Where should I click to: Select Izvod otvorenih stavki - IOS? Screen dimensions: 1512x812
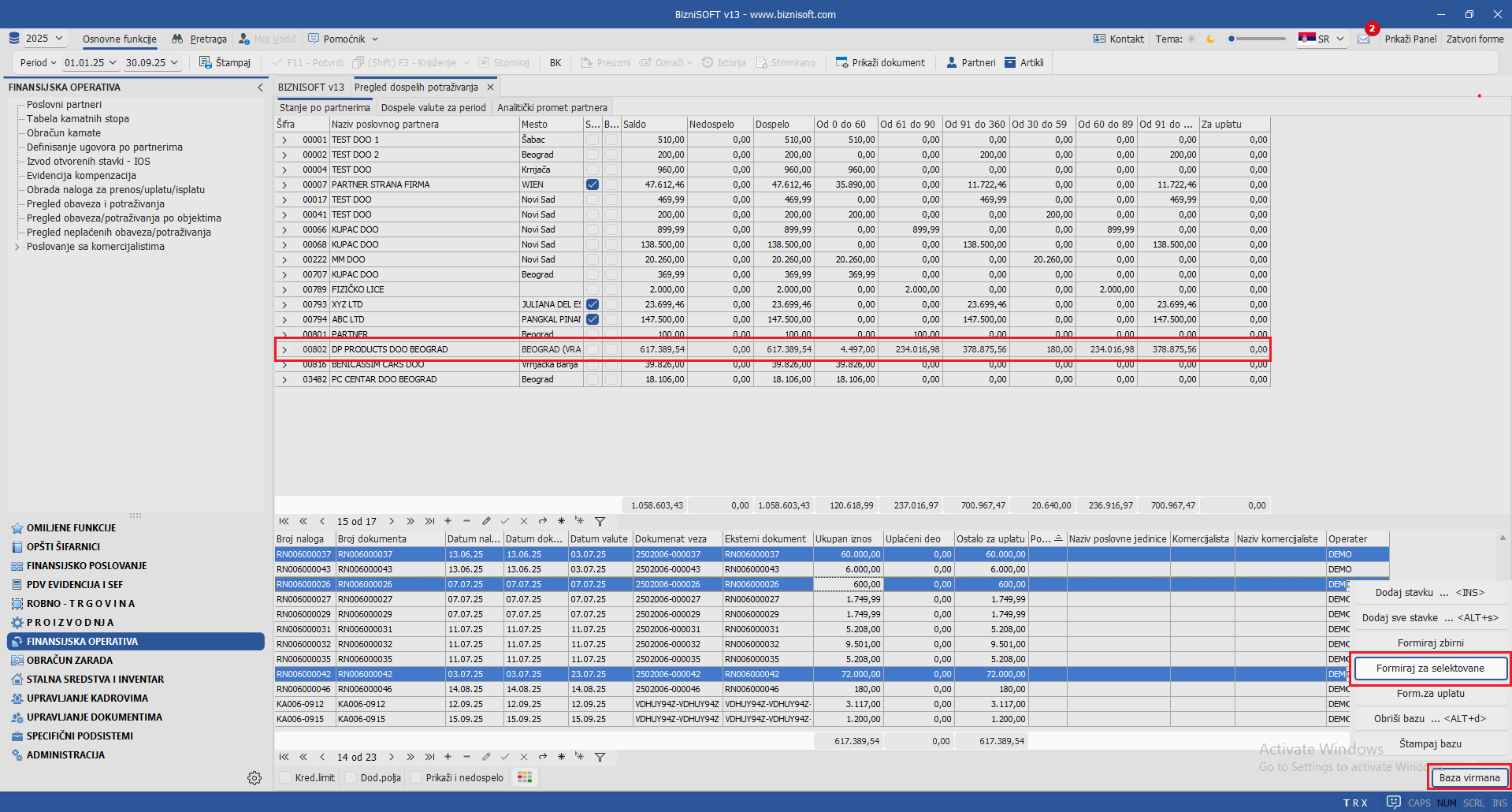(88, 162)
